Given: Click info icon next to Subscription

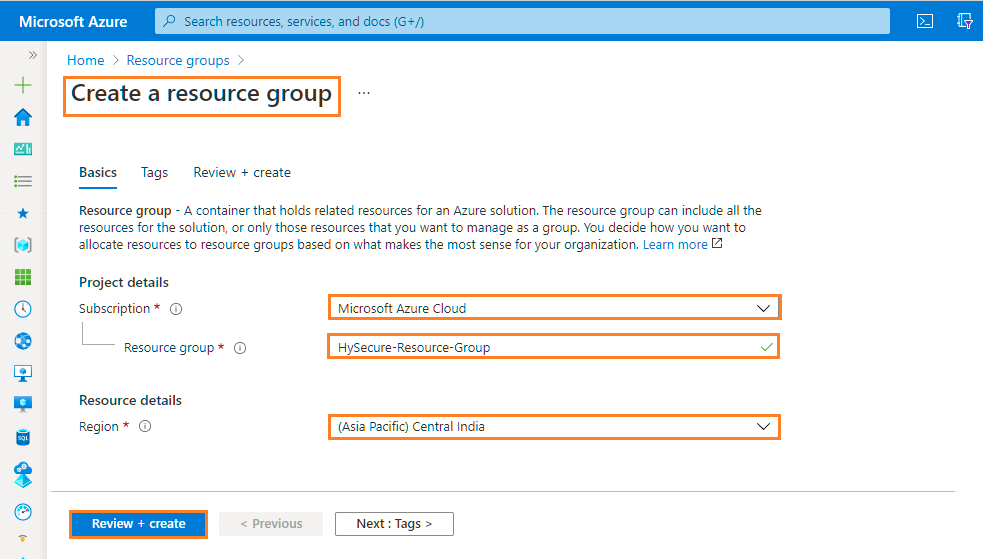Looking at the screenshot, I should click(x=176, y=309).
